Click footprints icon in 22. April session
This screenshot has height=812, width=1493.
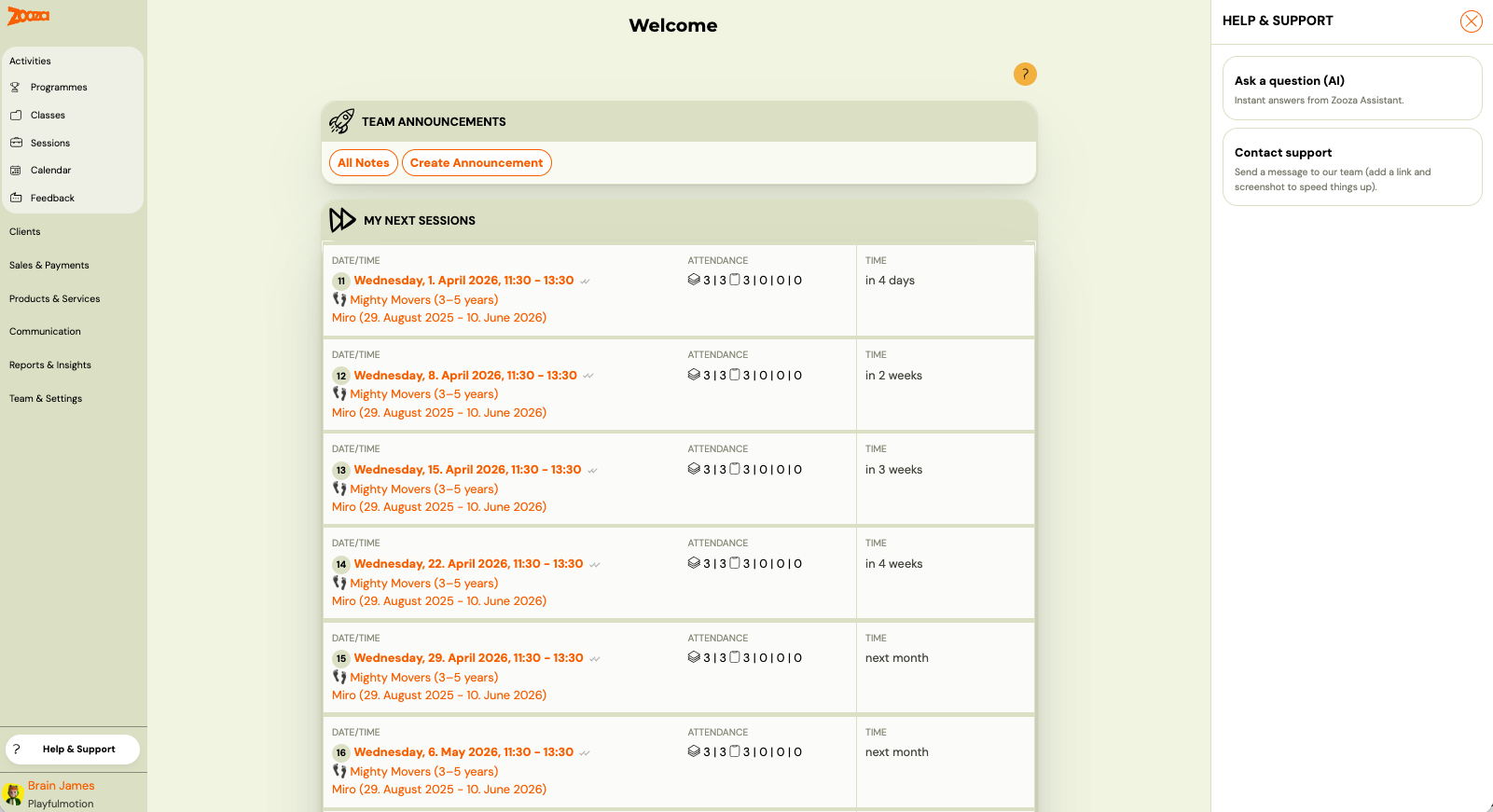click(339, 583)
